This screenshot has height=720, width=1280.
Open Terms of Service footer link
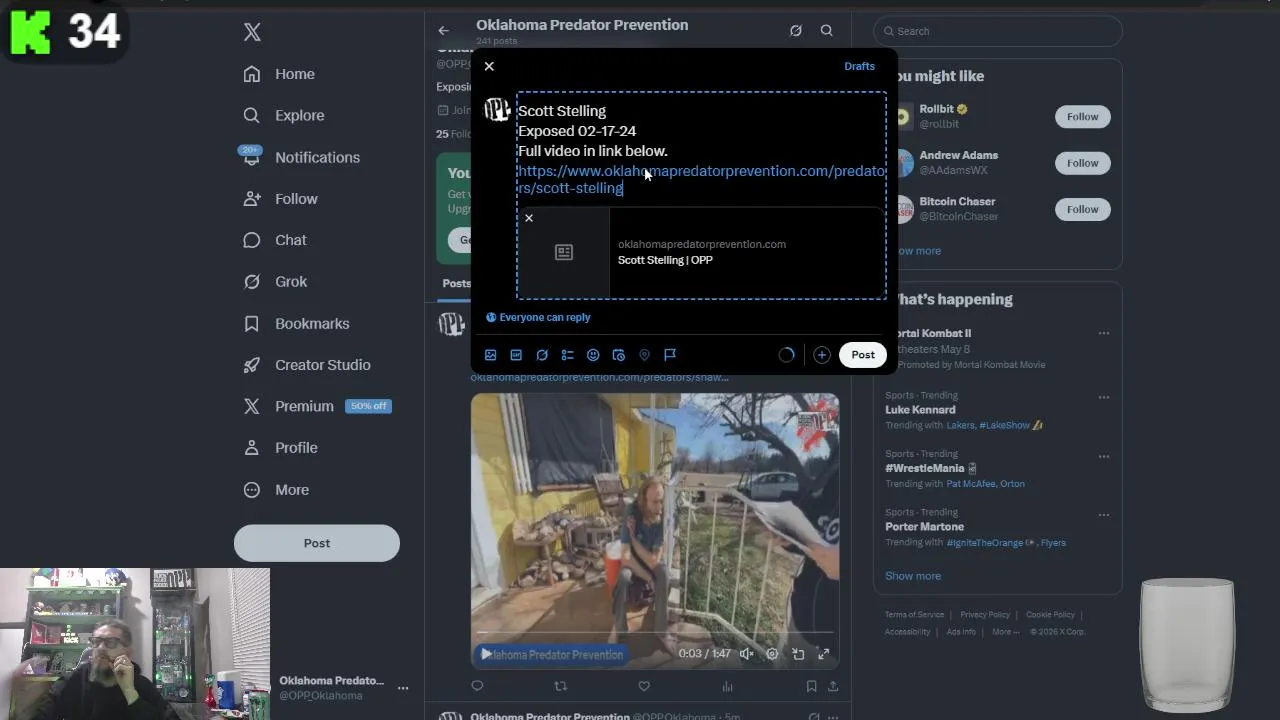[914, 615]
